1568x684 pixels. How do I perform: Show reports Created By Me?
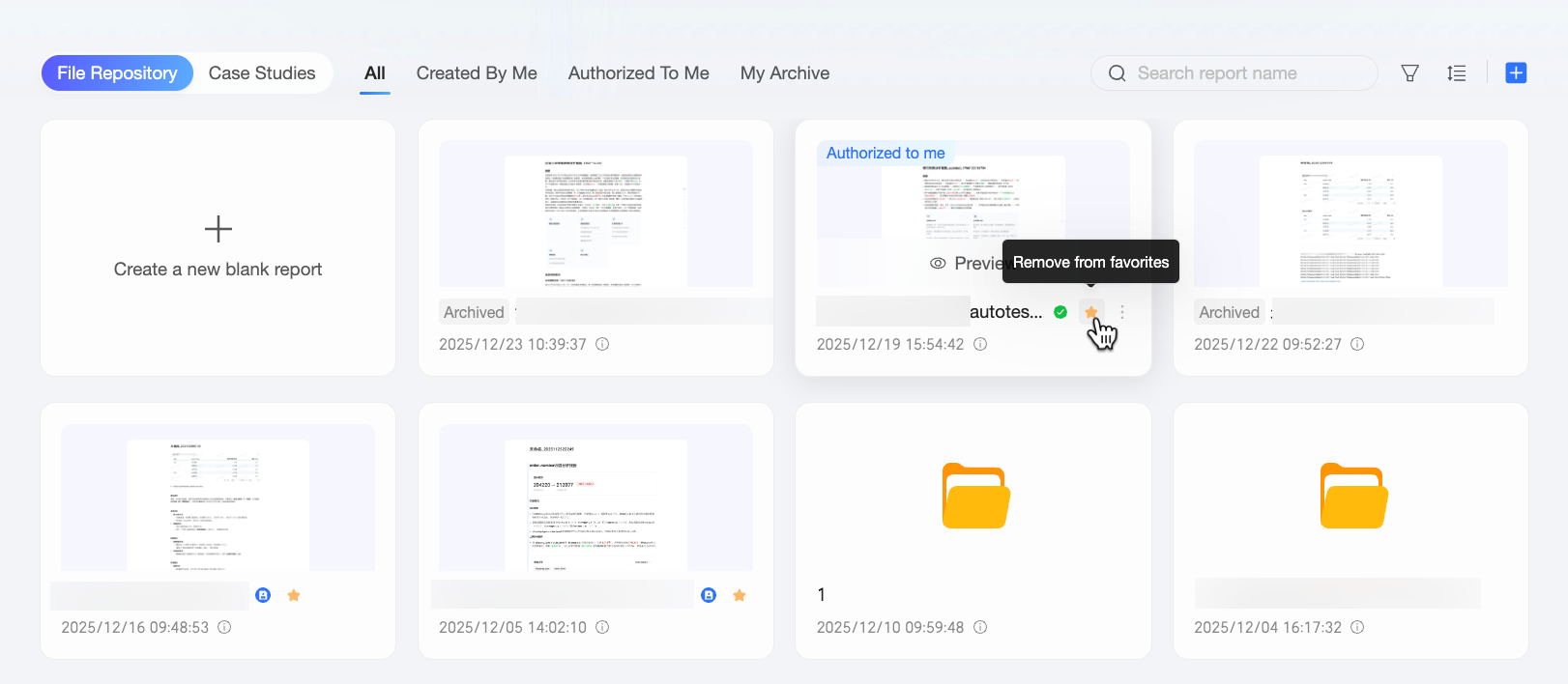click(477, 73)
